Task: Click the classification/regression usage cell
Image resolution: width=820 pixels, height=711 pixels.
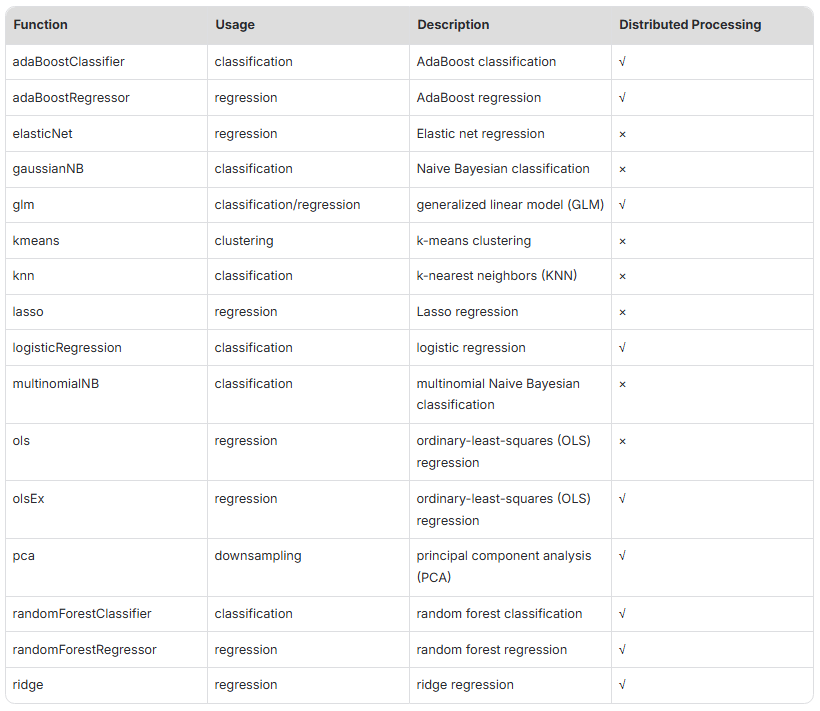Action: click(x=309, y=205)
